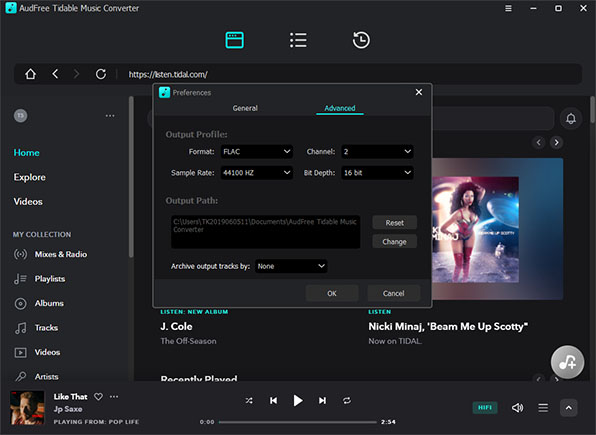Navigate forward with the right arrow
This screenshot has height=435, width=596.
pos(76,74)
